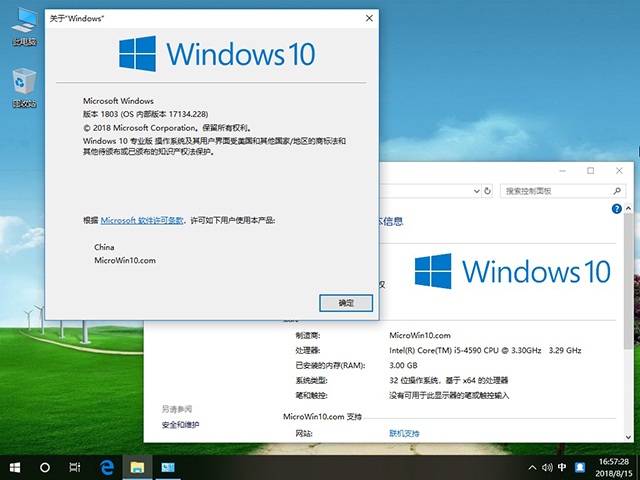Maximize the System window
The width and height of the screenshot is (640, 480).
(x=591, y=171)
